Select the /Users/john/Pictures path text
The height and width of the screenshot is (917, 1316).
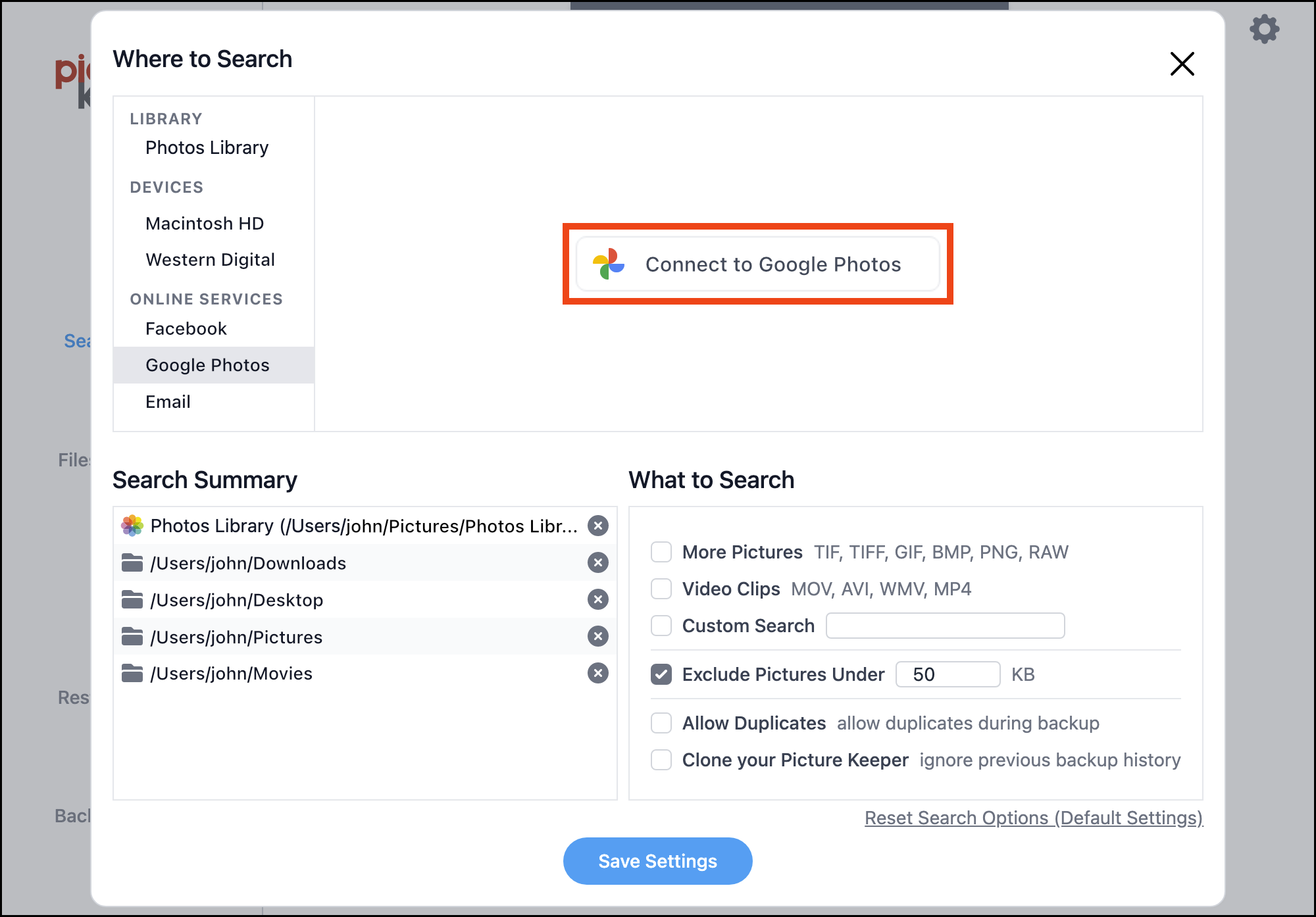pyautogui.click(x=236, y=637)
